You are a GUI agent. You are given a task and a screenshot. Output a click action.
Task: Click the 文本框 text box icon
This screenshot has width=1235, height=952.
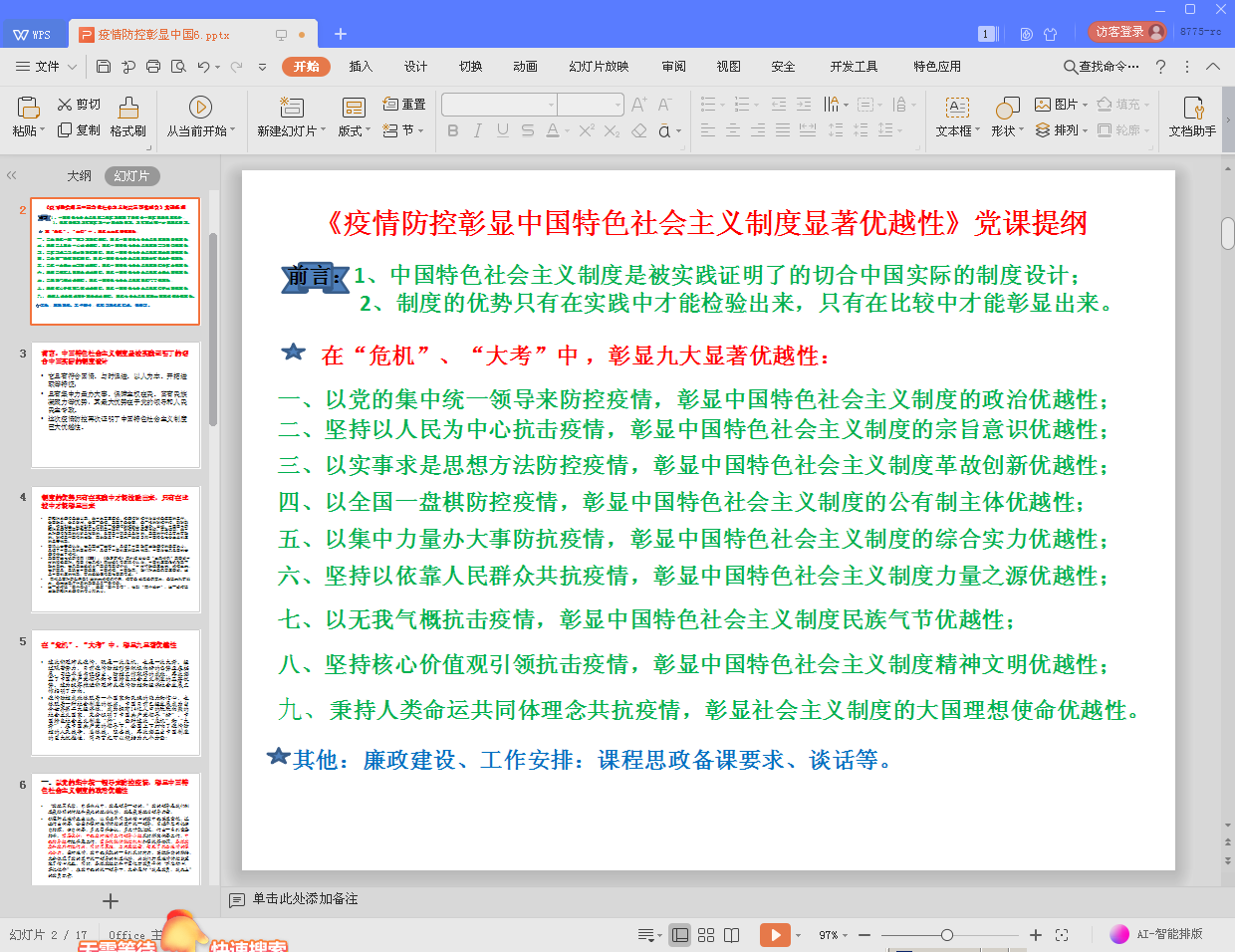tap(957, 108)
